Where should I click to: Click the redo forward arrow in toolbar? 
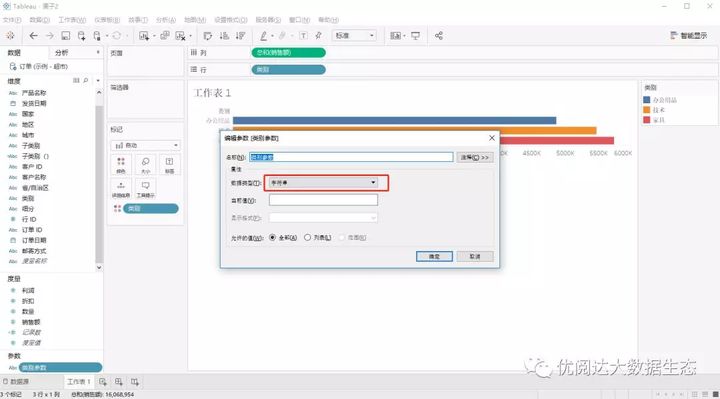pos(49,35)
